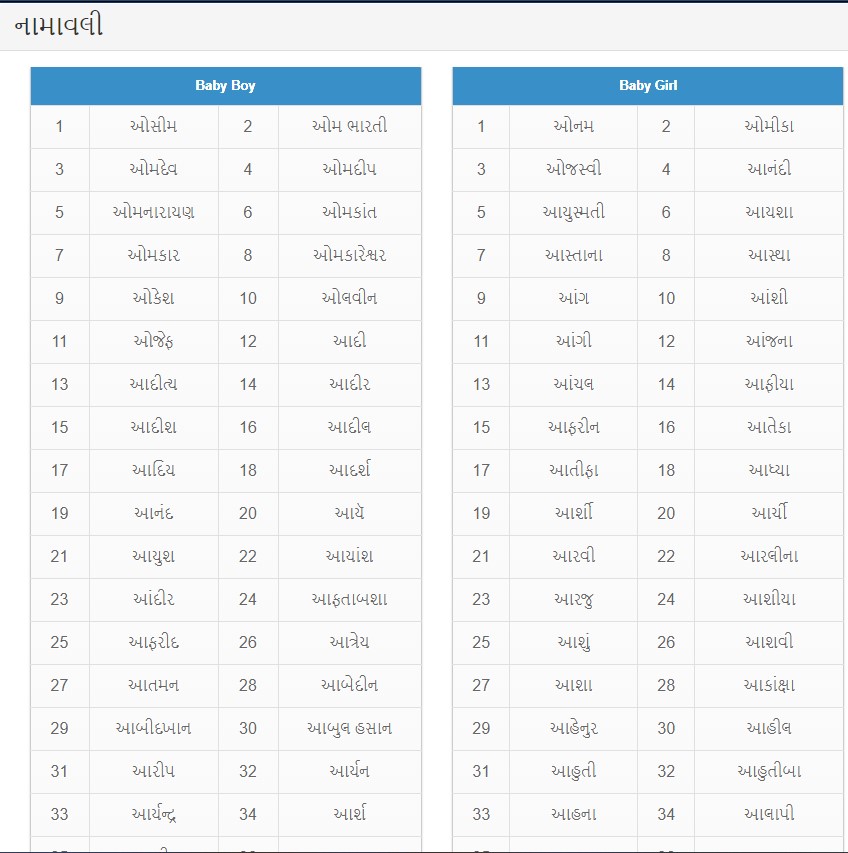This screenshot has height=853, width=848.
Task: Choose the boy name ઓમકારેશ્વર
Action: 349,255
